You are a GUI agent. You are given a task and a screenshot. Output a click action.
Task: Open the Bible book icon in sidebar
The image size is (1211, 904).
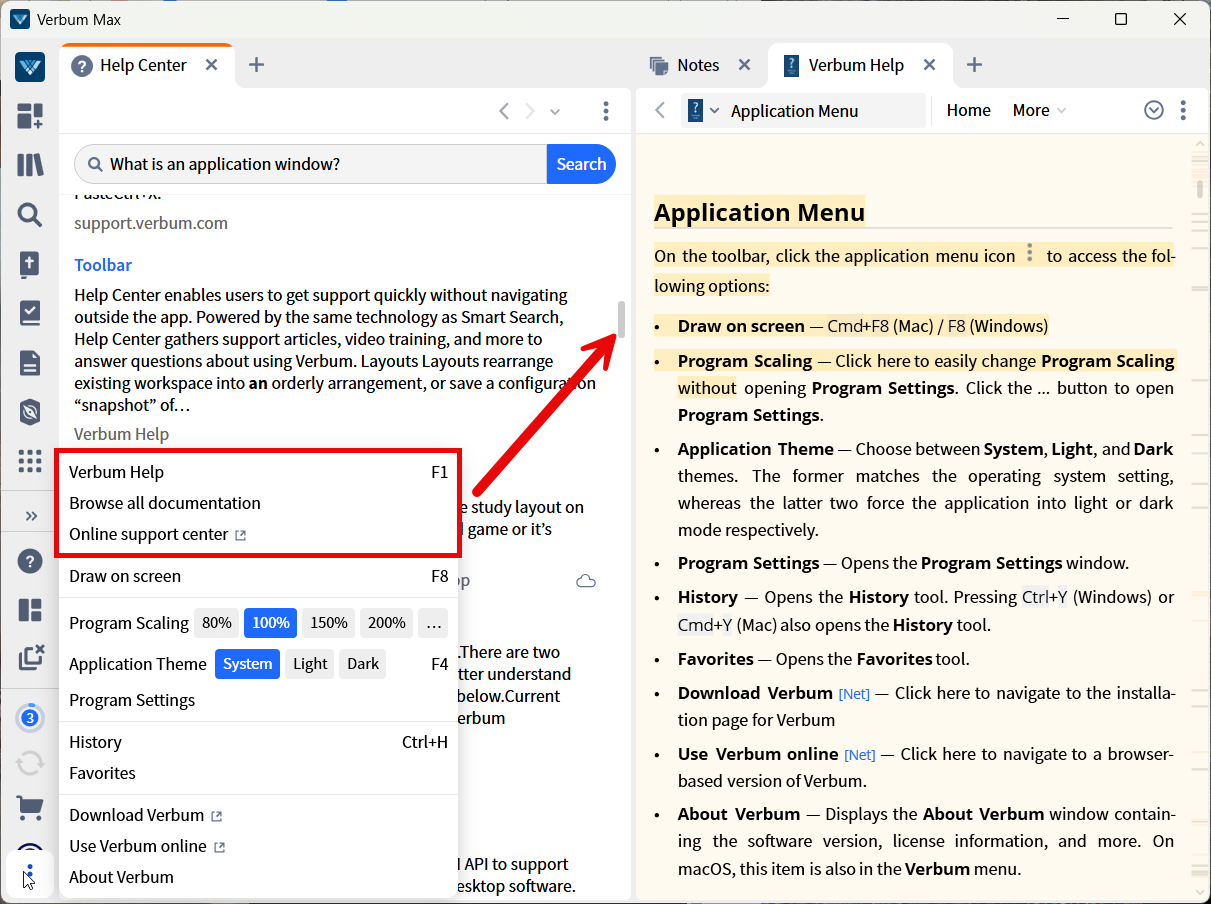point(30,264)
